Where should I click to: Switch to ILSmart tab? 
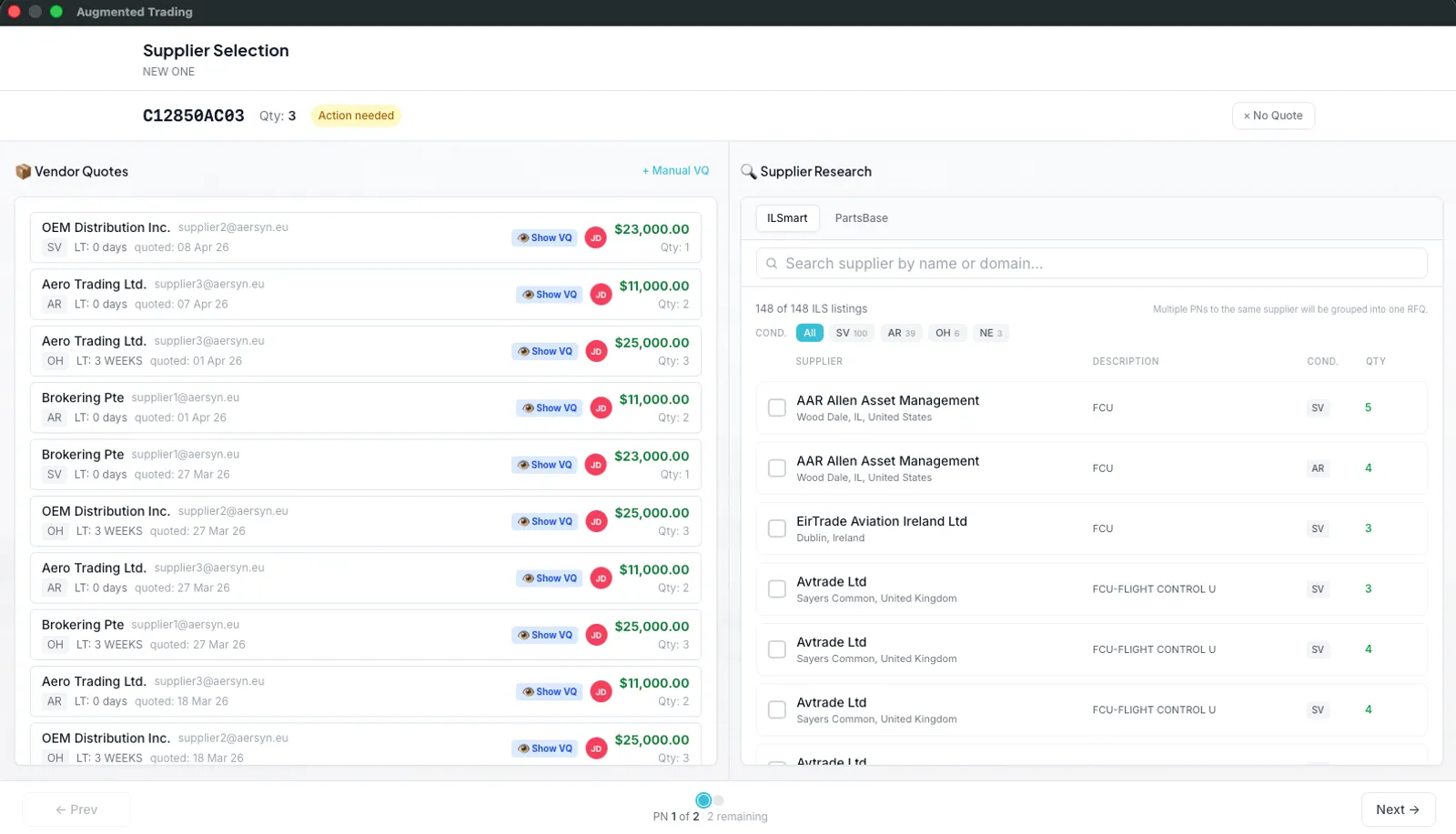point(787,218)
